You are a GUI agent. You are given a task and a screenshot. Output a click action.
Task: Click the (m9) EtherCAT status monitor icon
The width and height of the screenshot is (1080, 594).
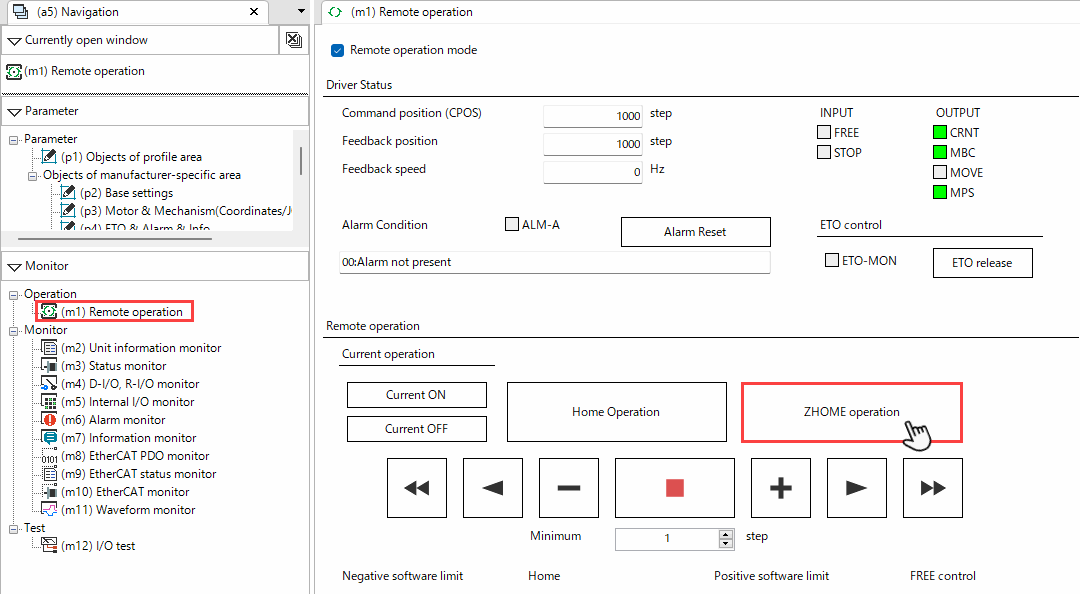point(50,473)
